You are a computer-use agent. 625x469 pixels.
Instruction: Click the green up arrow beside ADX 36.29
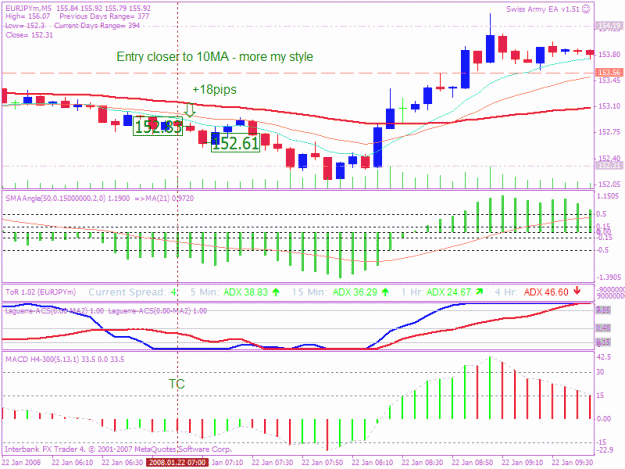385,292
